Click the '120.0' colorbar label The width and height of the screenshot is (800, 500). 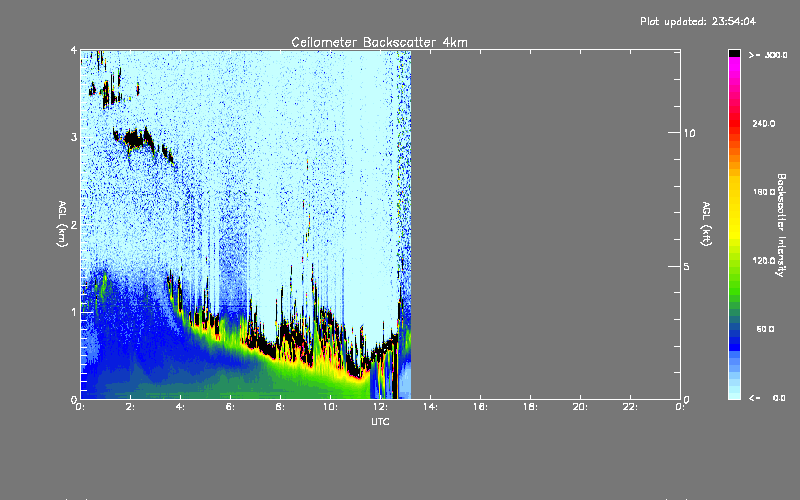[x=764, y=261]
